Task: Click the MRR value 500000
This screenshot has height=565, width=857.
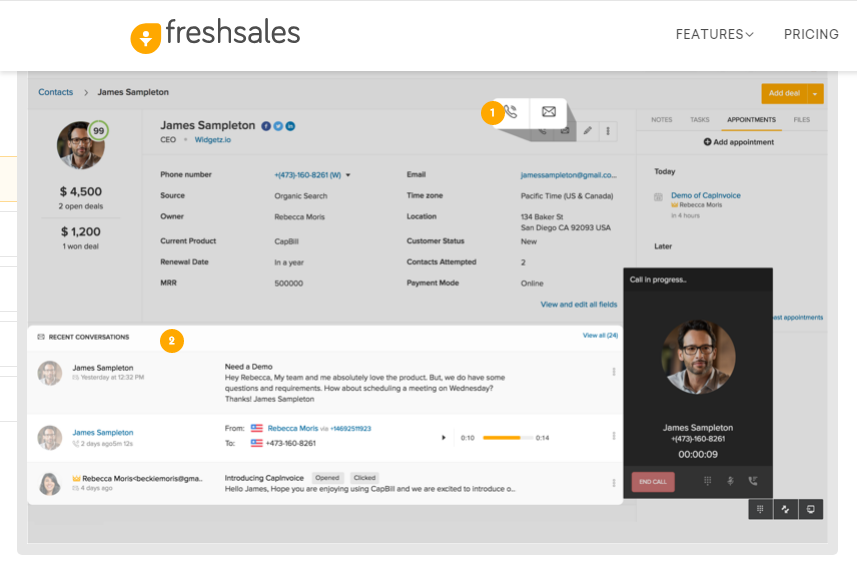Action: click(x=289, y=284)
